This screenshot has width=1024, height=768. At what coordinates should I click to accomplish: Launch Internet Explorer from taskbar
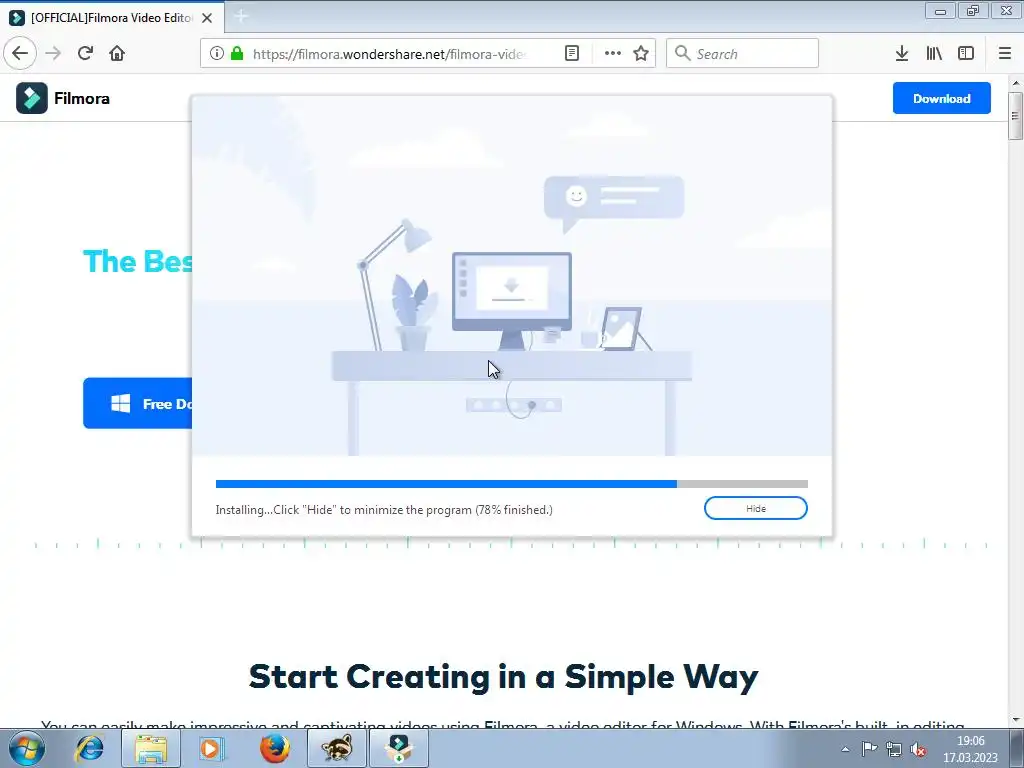(89, 748)
